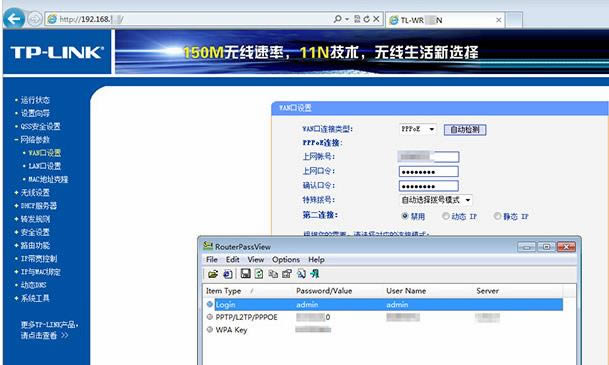The height and width of the screenshot is (365, 609).
Task: Expand 安全设置 in the sidebar
Action: [x=35, y=232]
